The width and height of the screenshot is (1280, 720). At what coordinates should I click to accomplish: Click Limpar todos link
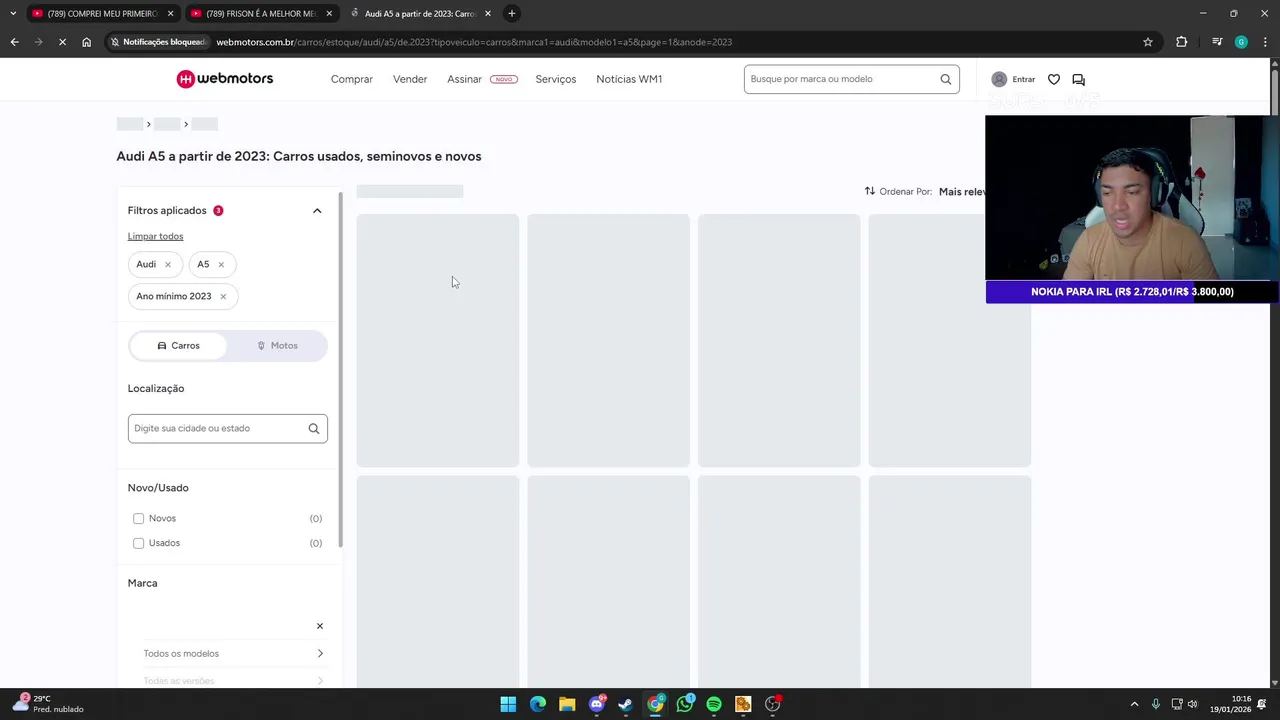click(x=155, y=236)
